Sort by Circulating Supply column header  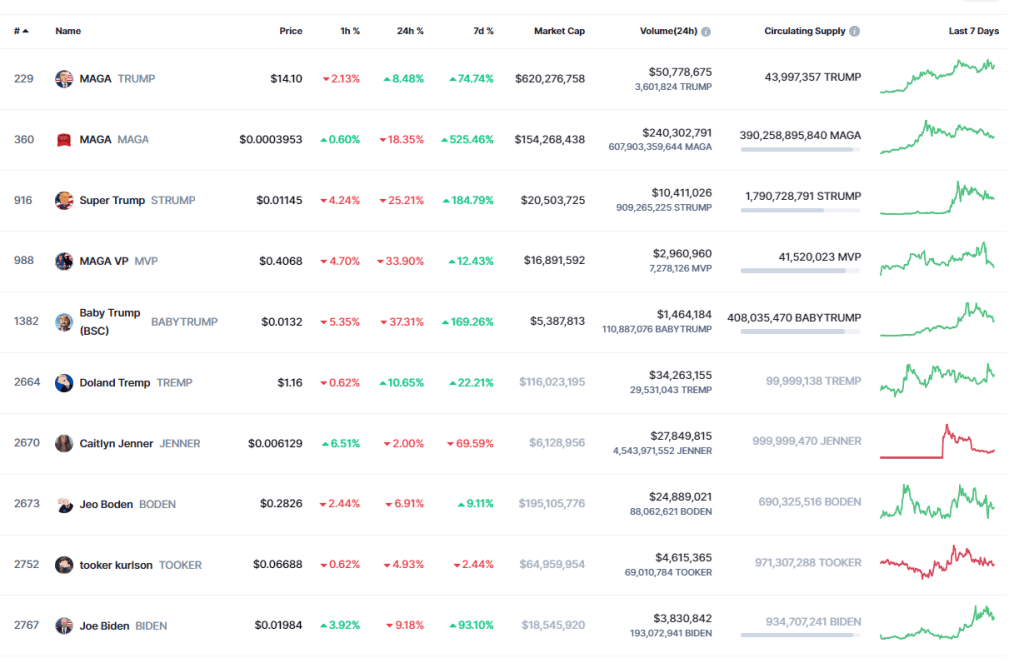coord(805,31)
